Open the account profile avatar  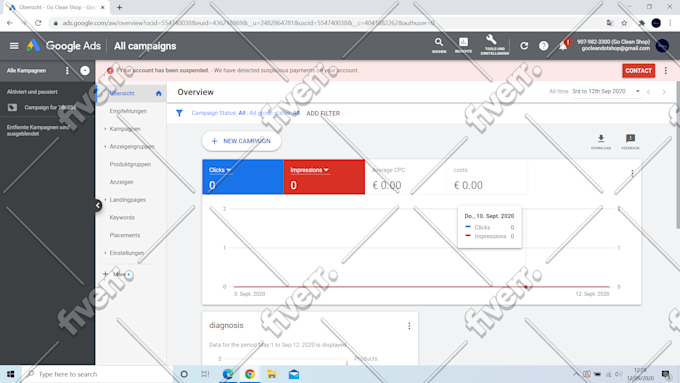point(662,46)
